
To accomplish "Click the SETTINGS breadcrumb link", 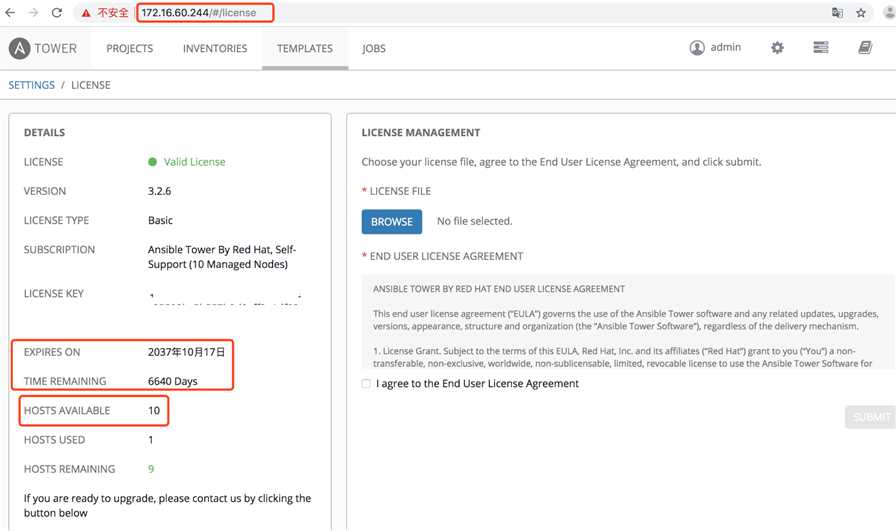I will click(31, 85).
